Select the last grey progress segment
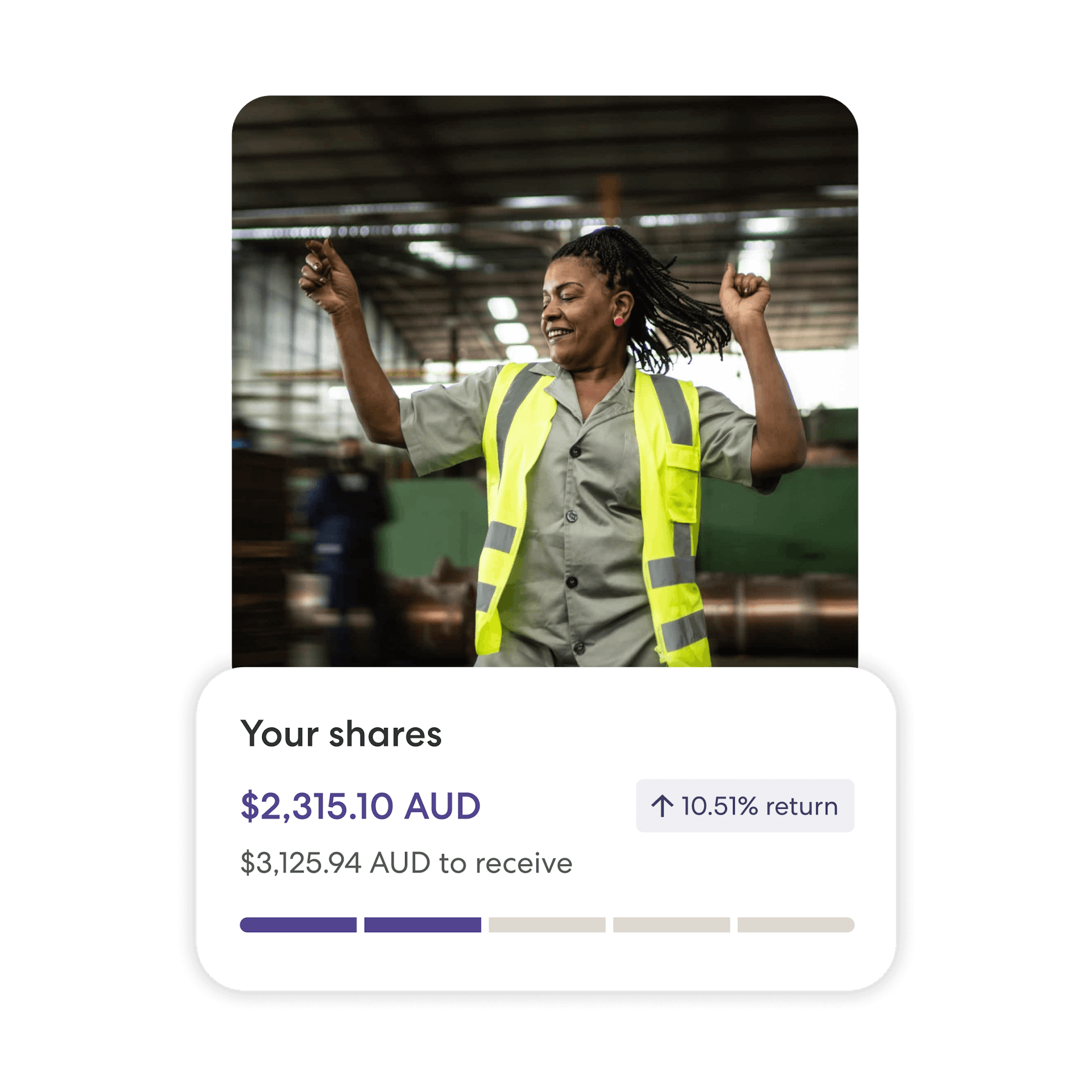This screenshot has width=1092, height=1092. pyautogui.click(x=796, y=925)
